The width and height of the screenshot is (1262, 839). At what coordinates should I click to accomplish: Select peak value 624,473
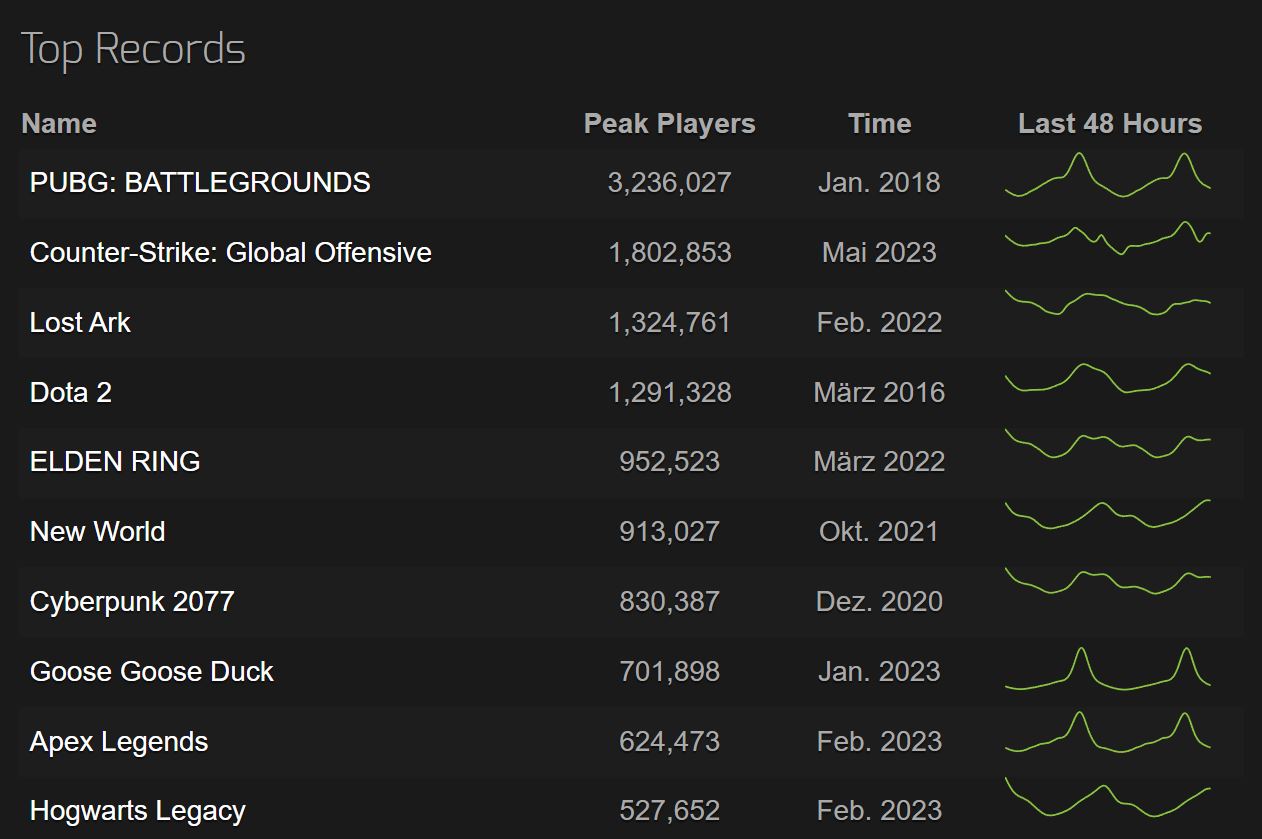pyautogui.click(x=670, y=741)
